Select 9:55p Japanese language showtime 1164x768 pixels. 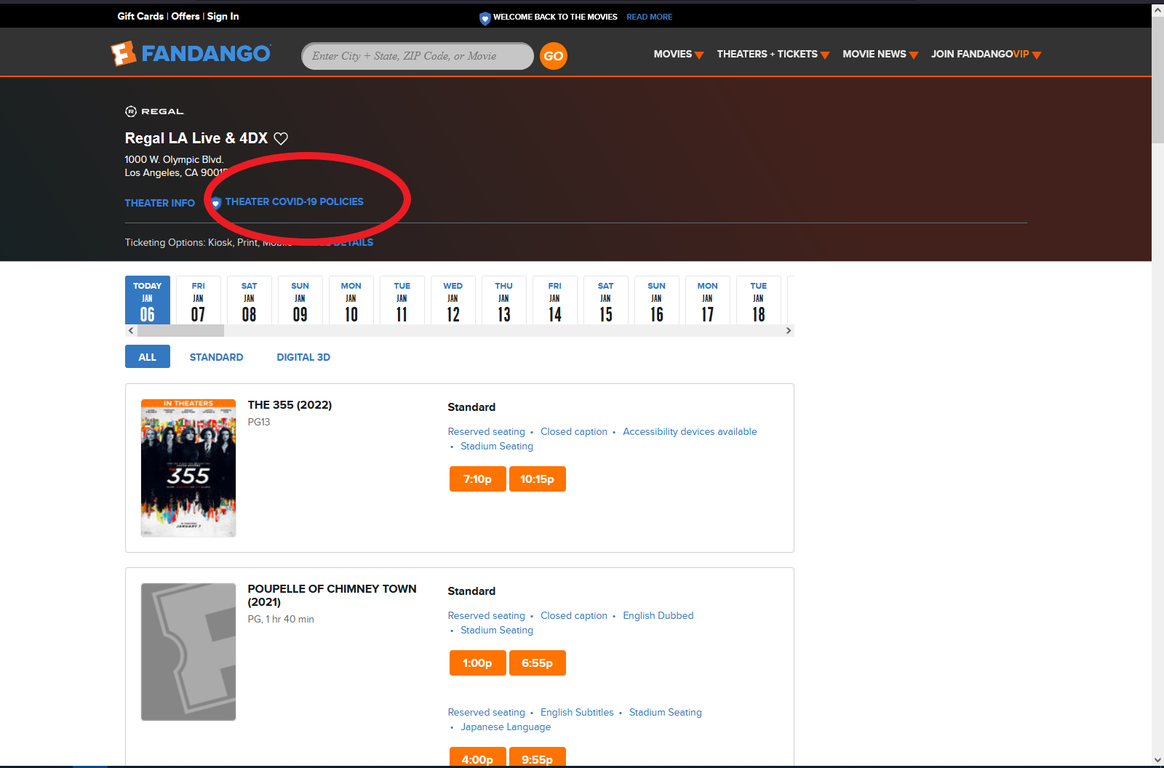click(537, 757)
